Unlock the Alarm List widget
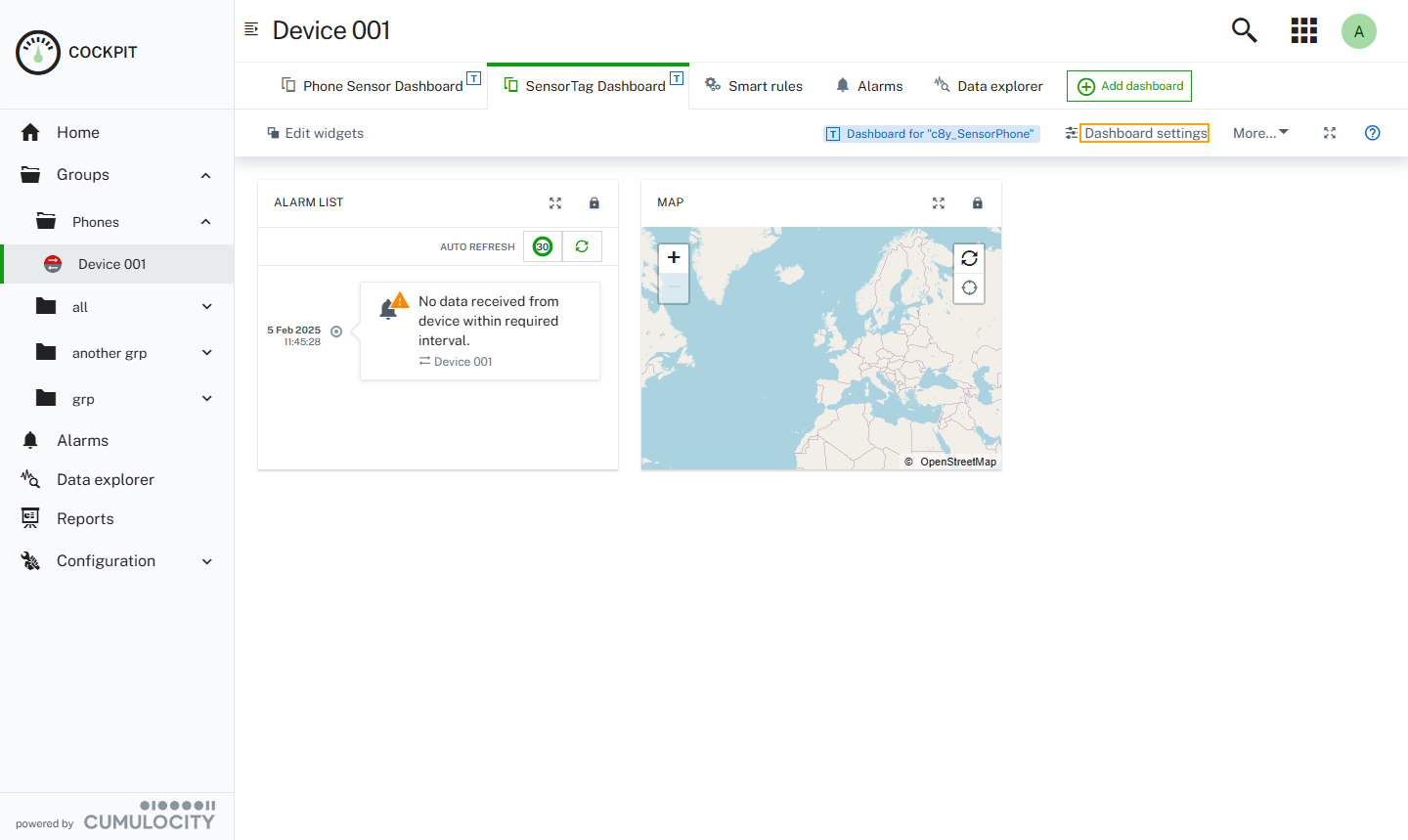Image resolution: width=1408 pixels, height=840 pixels. pyautogui.click(x=594, y=202)
